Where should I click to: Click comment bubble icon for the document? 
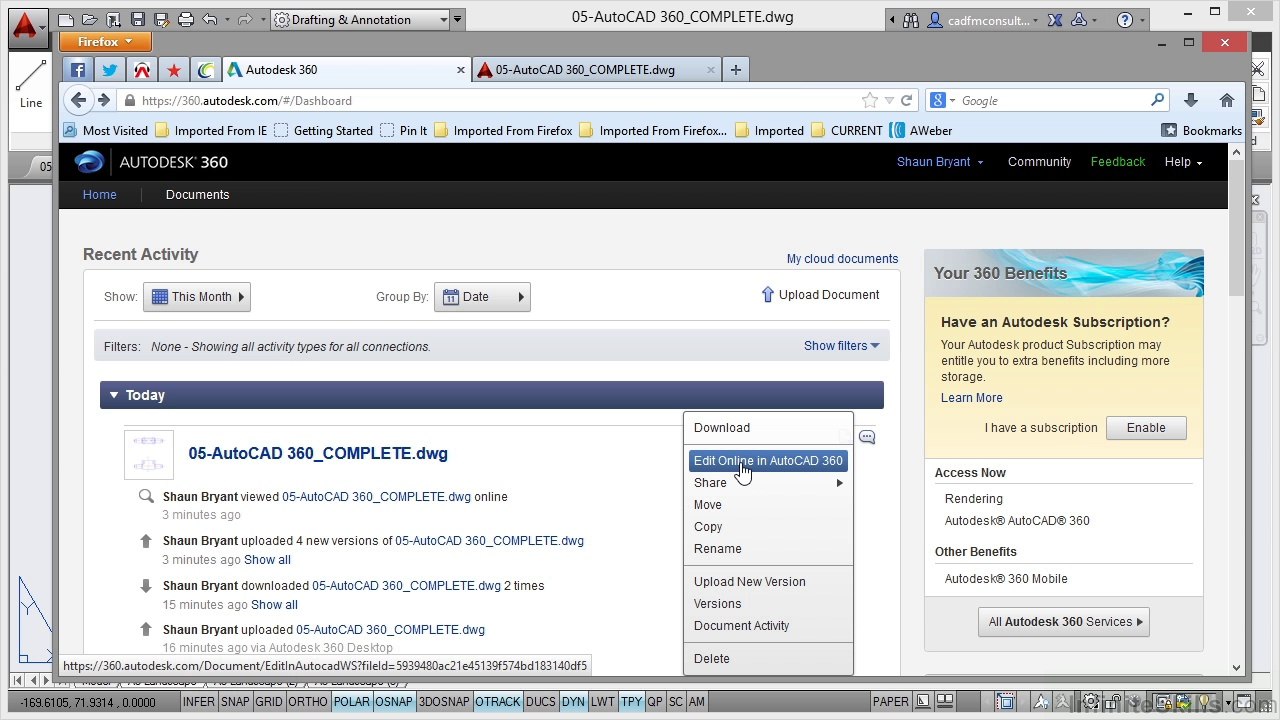click(x=867, y=437)
